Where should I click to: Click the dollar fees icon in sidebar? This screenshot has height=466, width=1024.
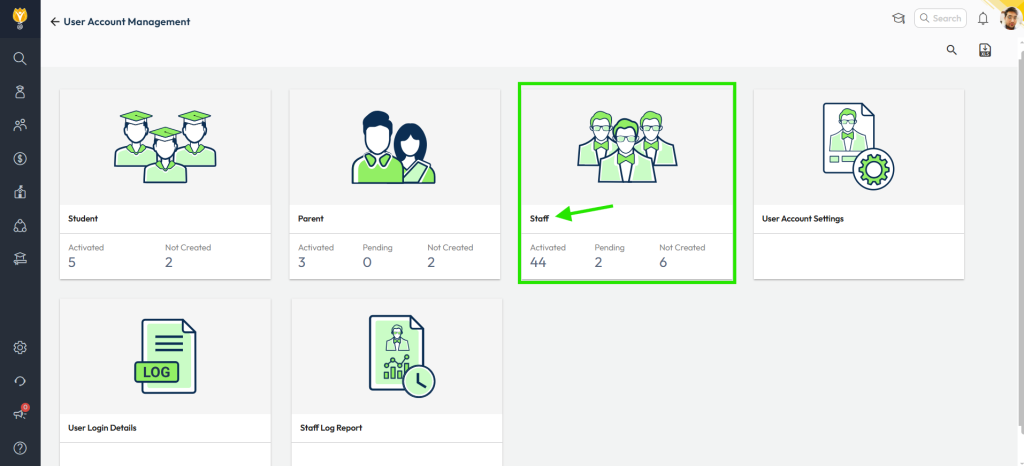(20, 159)
